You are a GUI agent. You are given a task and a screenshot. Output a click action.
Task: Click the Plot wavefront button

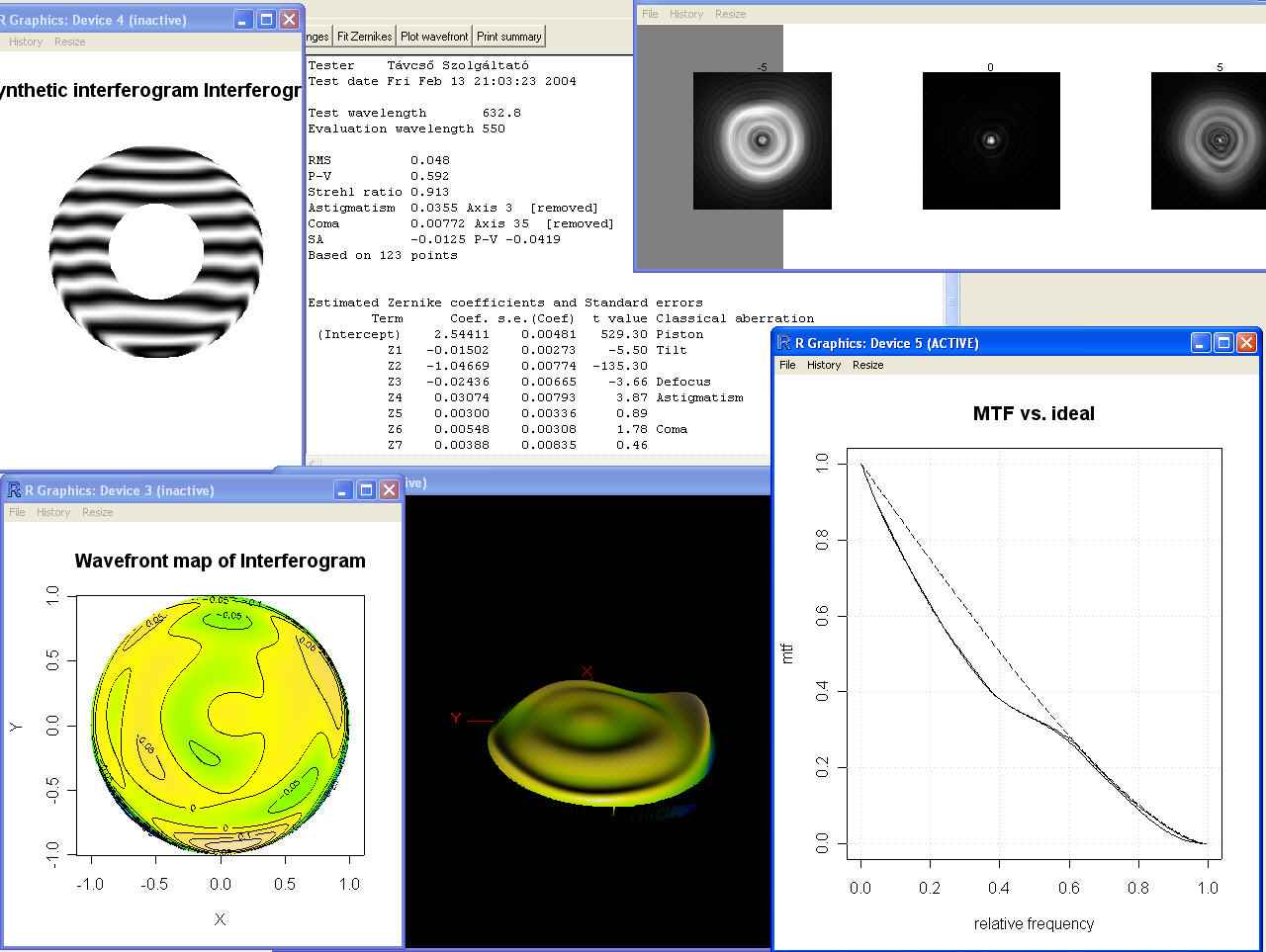(x=434, y=37)
